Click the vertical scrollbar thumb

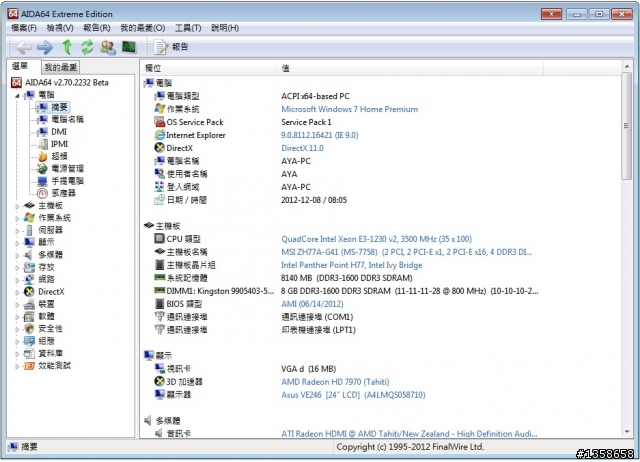pos(626,126)
